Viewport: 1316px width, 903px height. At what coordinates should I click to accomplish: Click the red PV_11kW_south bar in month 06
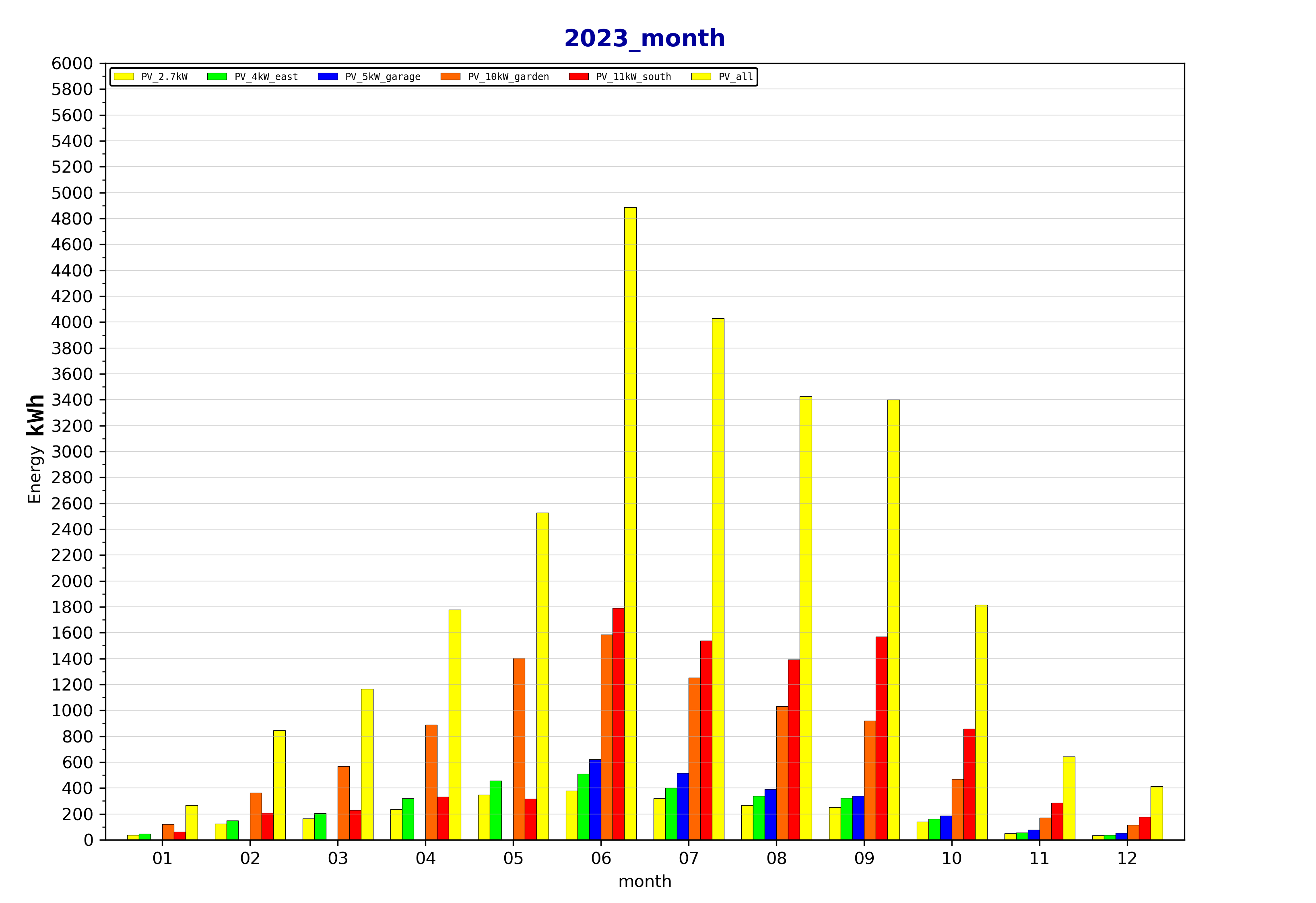(x=619, y=724)
